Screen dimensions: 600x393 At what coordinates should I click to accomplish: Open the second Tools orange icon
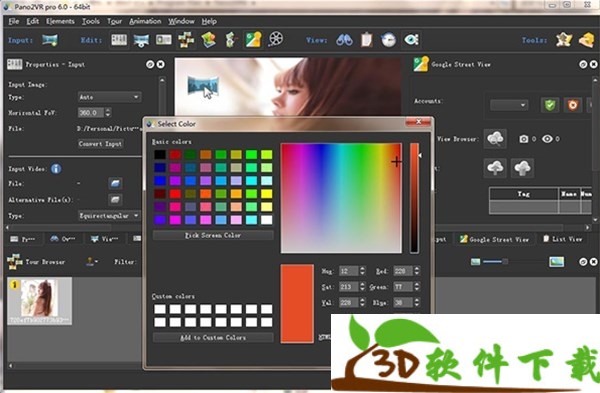587,40
